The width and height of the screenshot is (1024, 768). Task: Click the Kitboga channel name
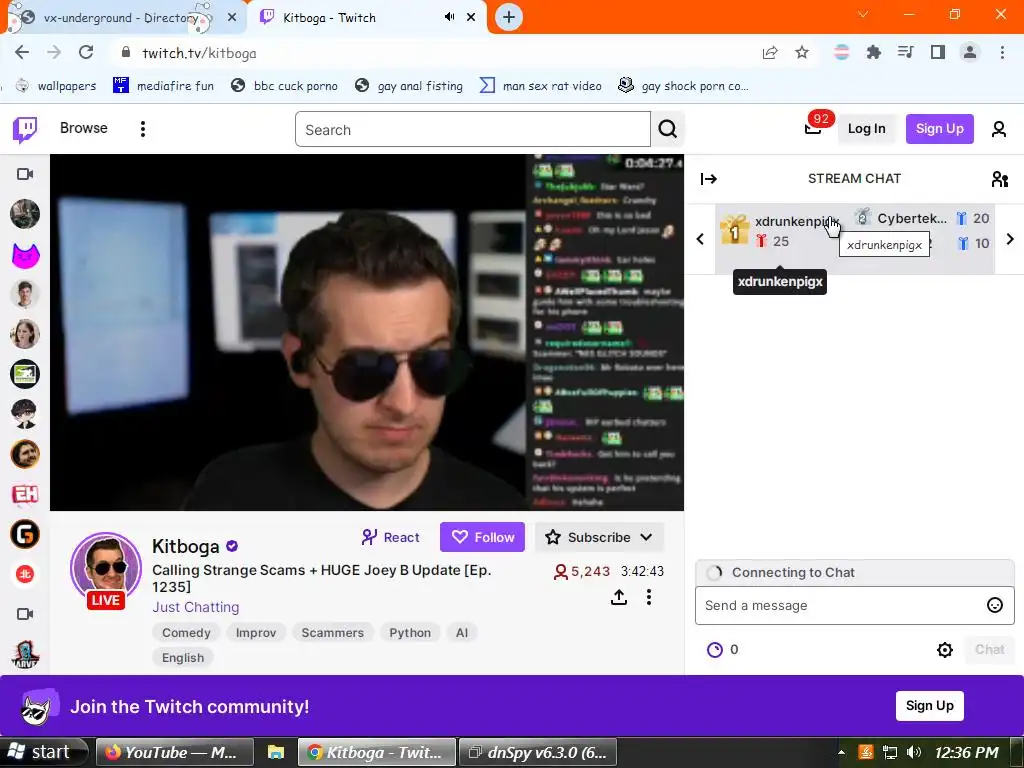pyautogui.click(x=185, y=546)
